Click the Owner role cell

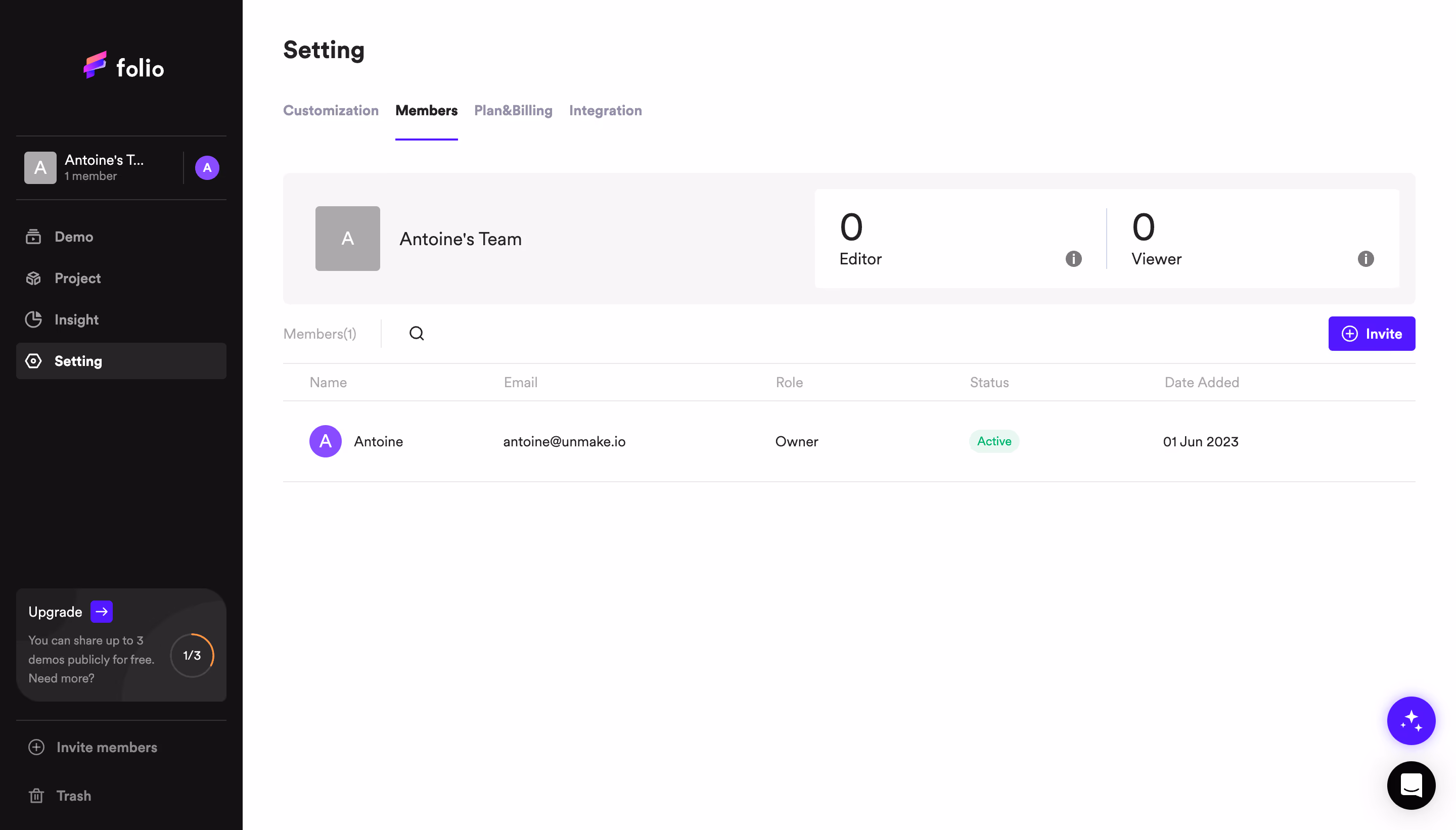(x=796, y=442)
